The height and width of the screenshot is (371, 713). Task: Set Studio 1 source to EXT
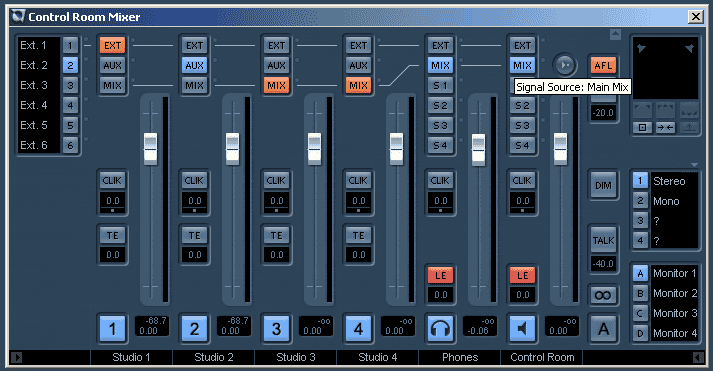coord(112,45)
